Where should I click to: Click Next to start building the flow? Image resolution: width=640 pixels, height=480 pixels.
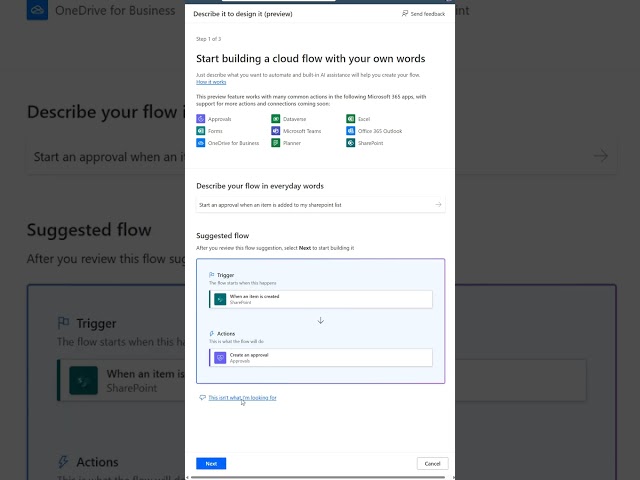[x=211, y=464]
